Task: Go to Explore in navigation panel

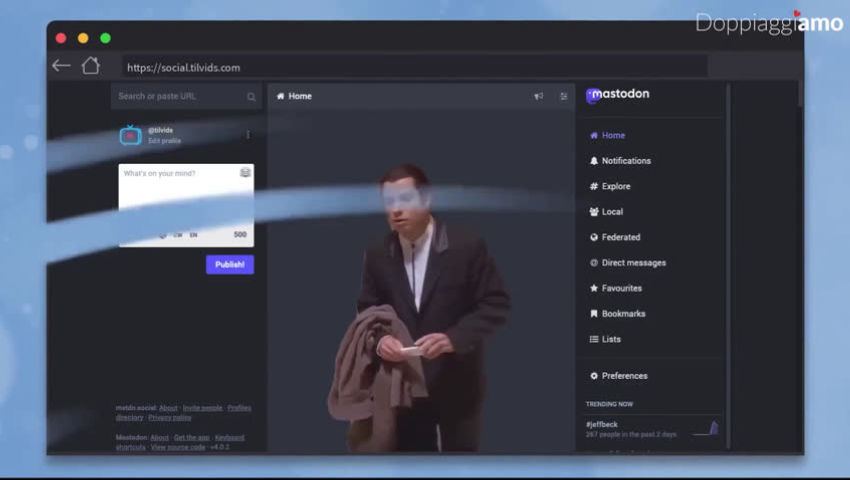Action: 615,186
